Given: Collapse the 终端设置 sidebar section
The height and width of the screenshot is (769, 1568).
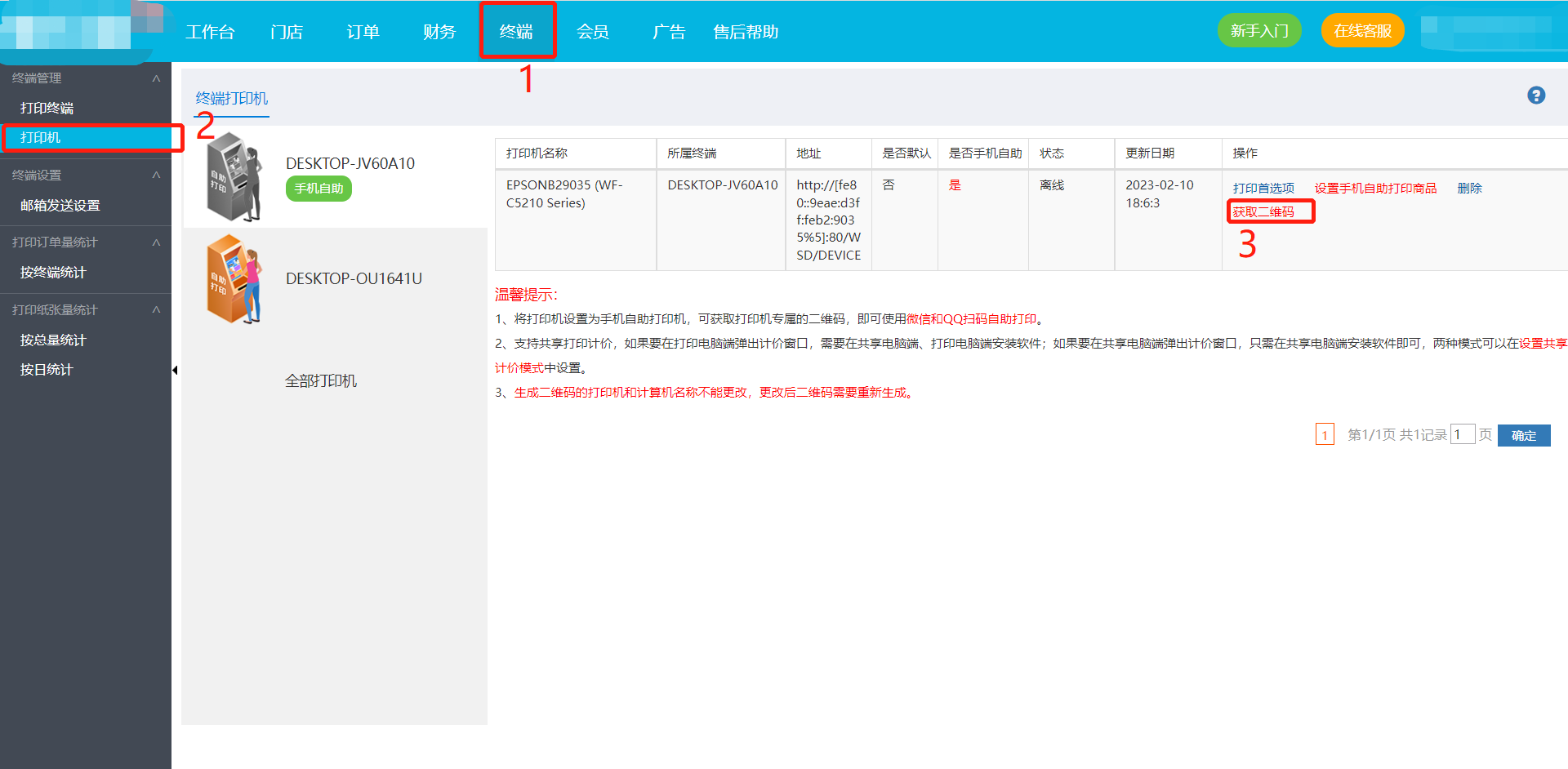Looking at the screenshot, I should (x=156, y=176).
